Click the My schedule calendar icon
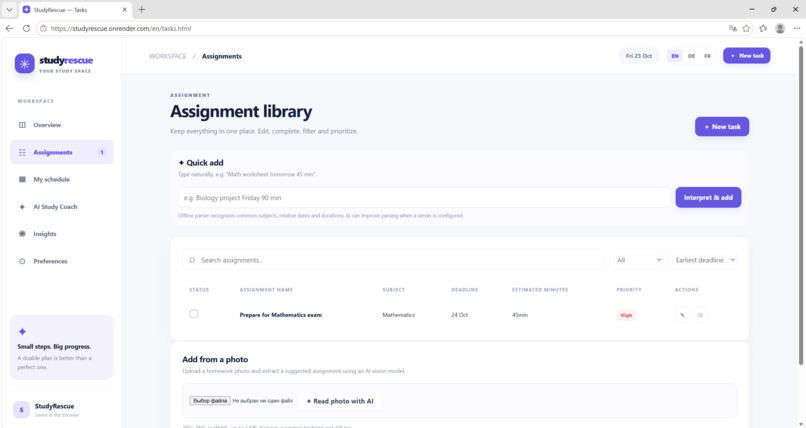Viewport: 806px width, 428px height. click(x=22, y=179)
